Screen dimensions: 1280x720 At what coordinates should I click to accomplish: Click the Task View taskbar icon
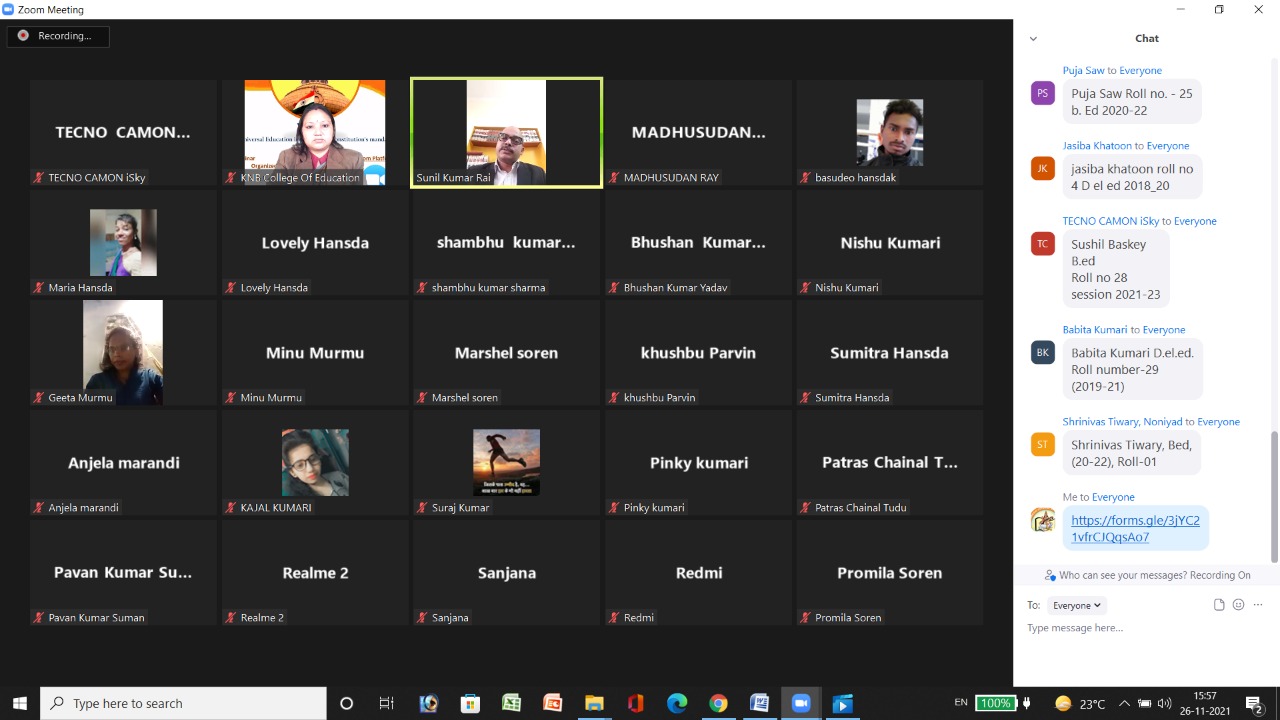point(387,703)
